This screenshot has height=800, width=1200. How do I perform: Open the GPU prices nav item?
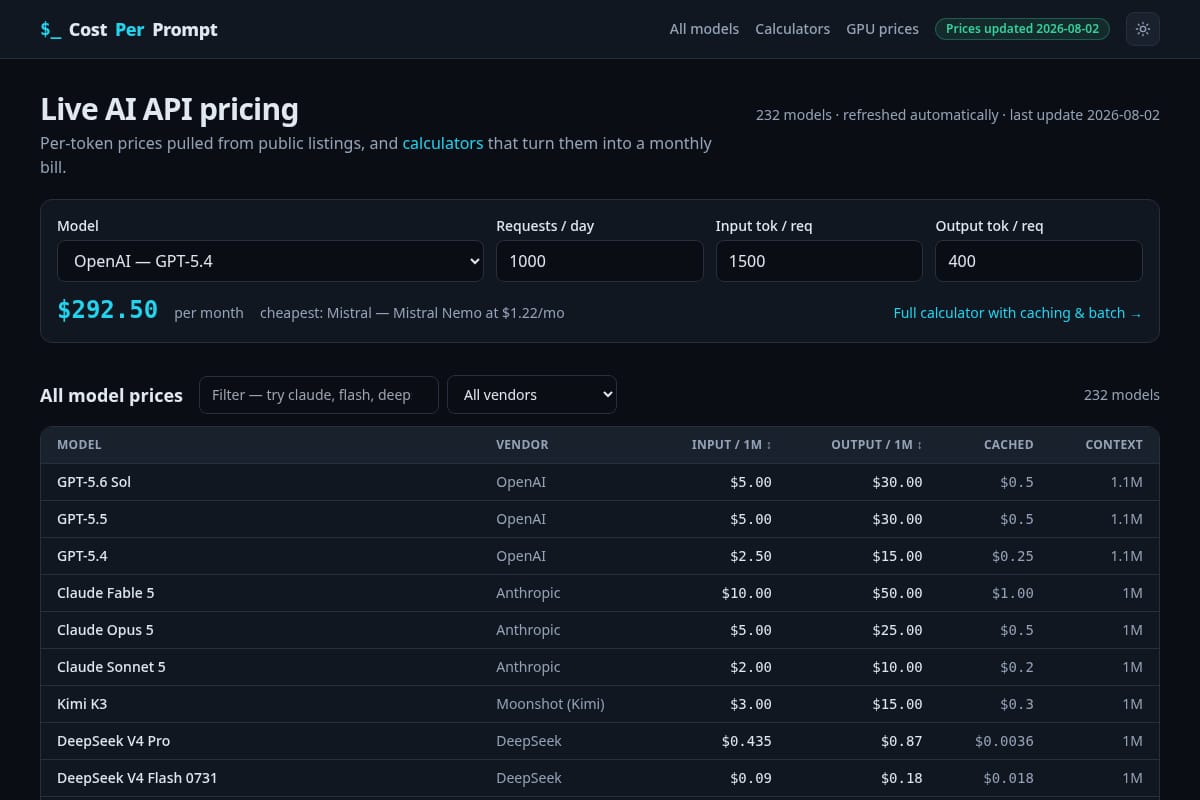[x=882, y=29]
